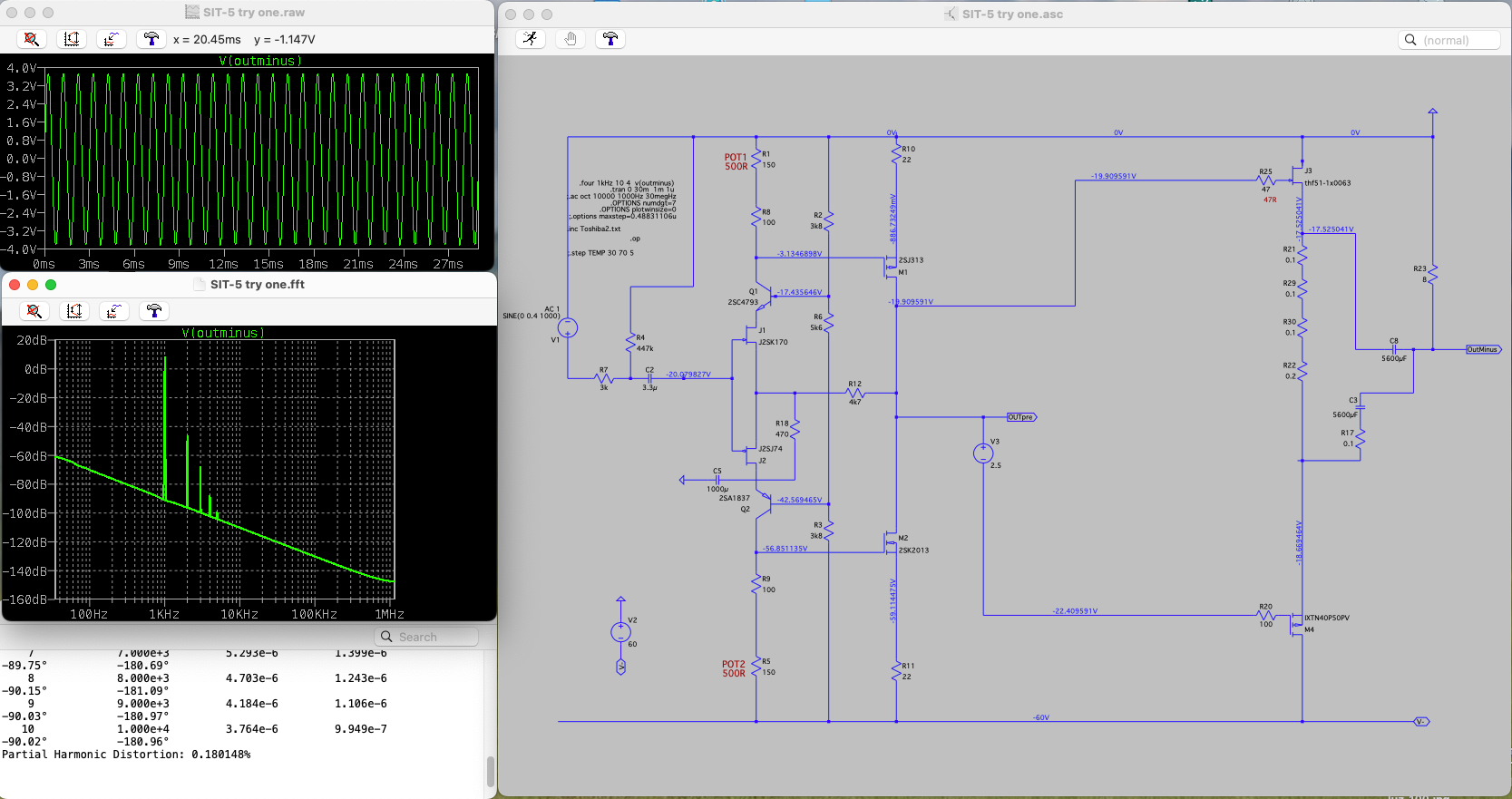Open control panel hammer in .raw window

151,39
